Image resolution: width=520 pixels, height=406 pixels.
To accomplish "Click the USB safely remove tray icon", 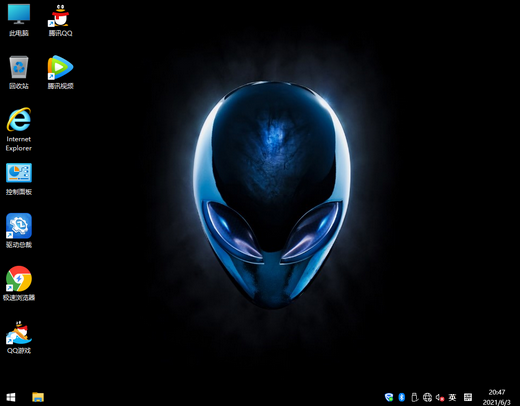I will [414, 397].
